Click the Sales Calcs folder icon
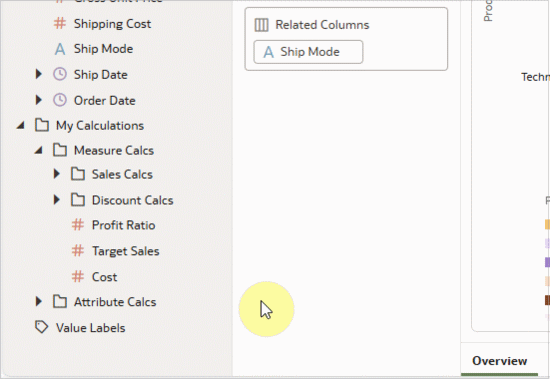 point(78,174)
